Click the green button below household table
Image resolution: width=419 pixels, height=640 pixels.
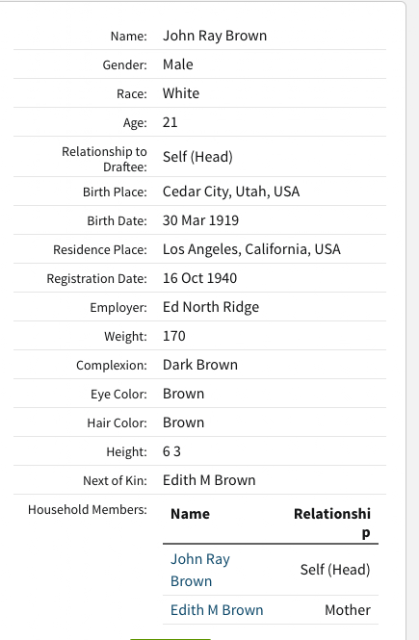170,638
